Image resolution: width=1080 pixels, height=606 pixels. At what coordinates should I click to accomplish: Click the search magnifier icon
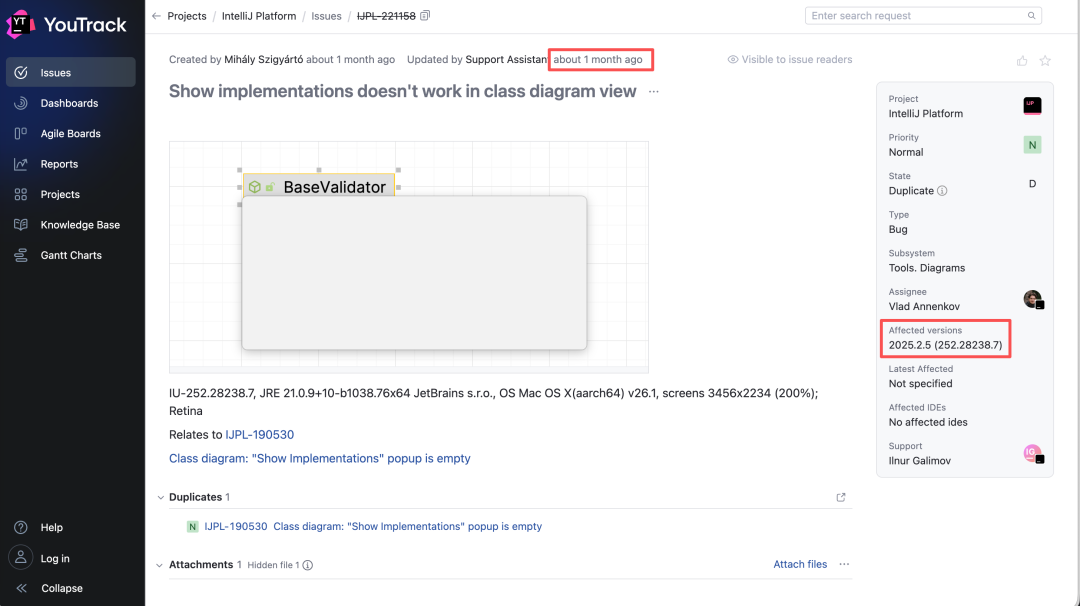click(x=1031, y=16)
